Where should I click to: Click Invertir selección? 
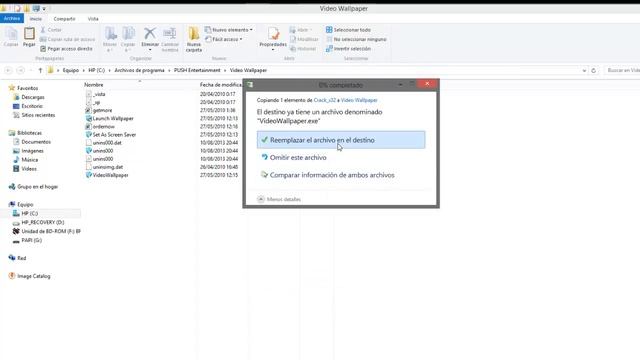pyautogui.click(x=348, y=49)
